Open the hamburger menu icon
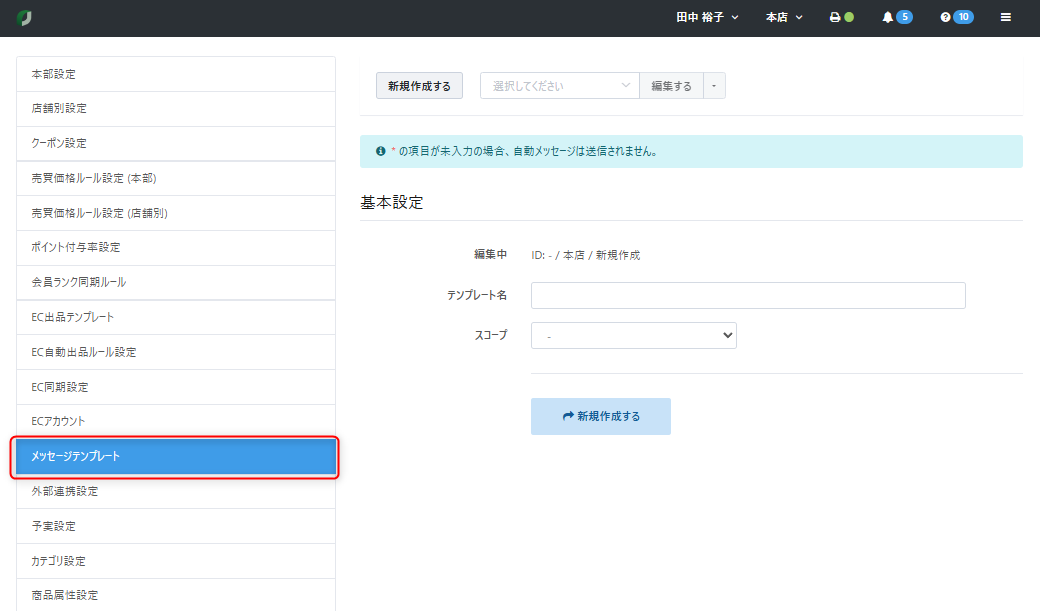This screenshot has height=611, width=1040. pyautogui.click(x=1005, y=18)
